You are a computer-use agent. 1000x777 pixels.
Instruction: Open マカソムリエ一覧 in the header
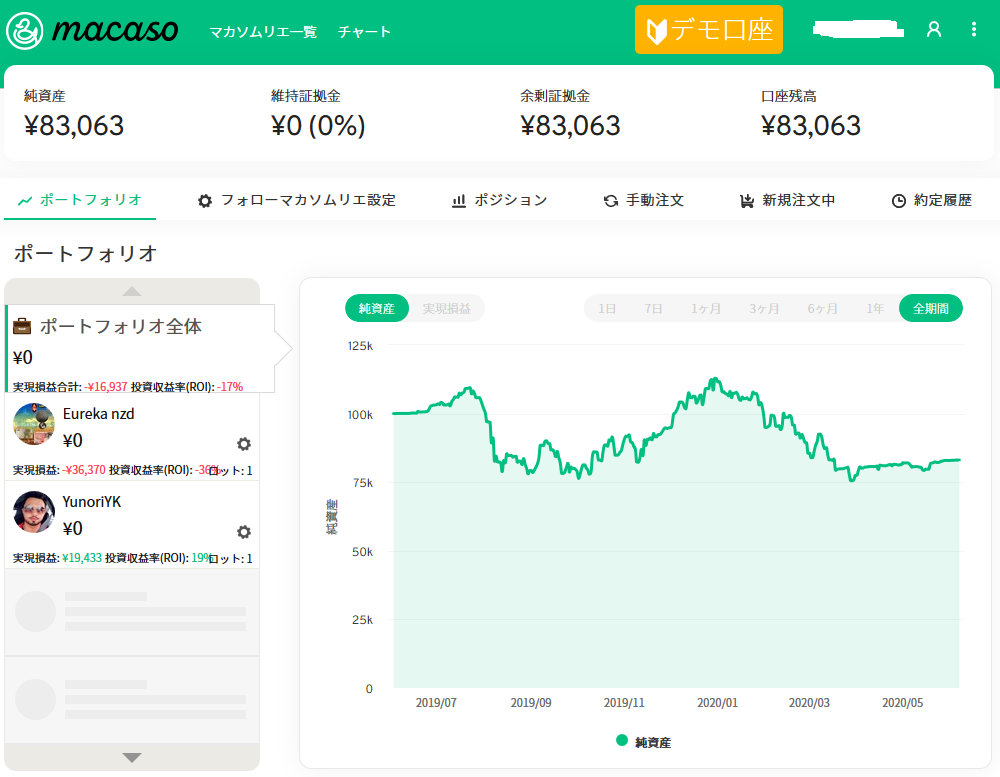263,32
